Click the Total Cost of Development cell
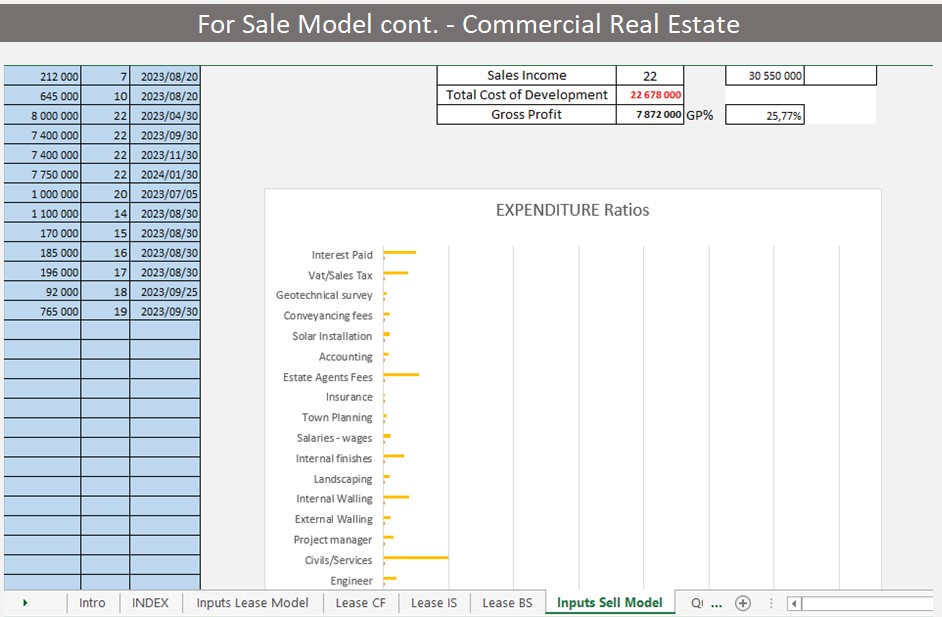942x617 pixels. [526, 95]
